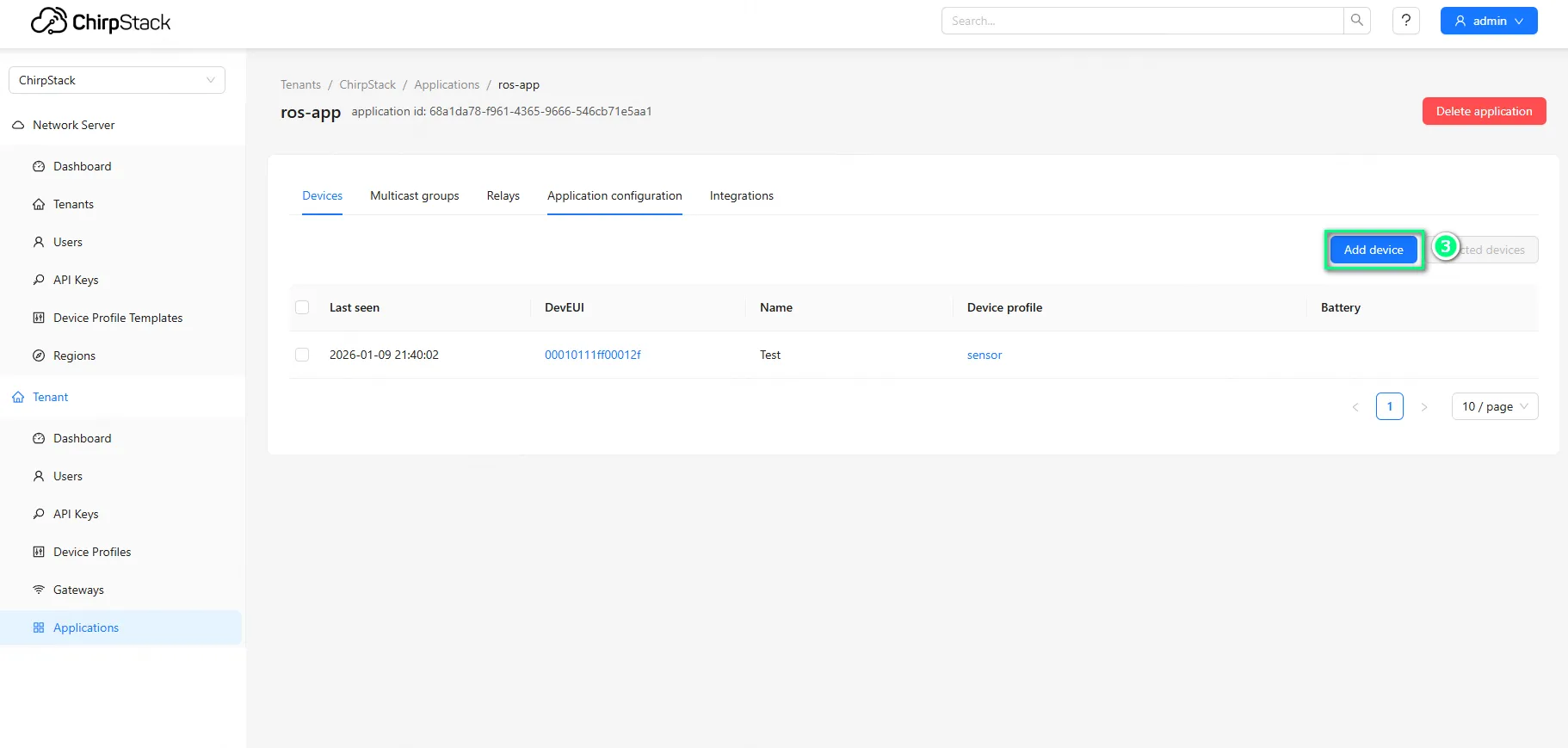The width and height of the screenshot is (1568, 748).
Task: Click the Delete application button
Action: point(1483,111)
